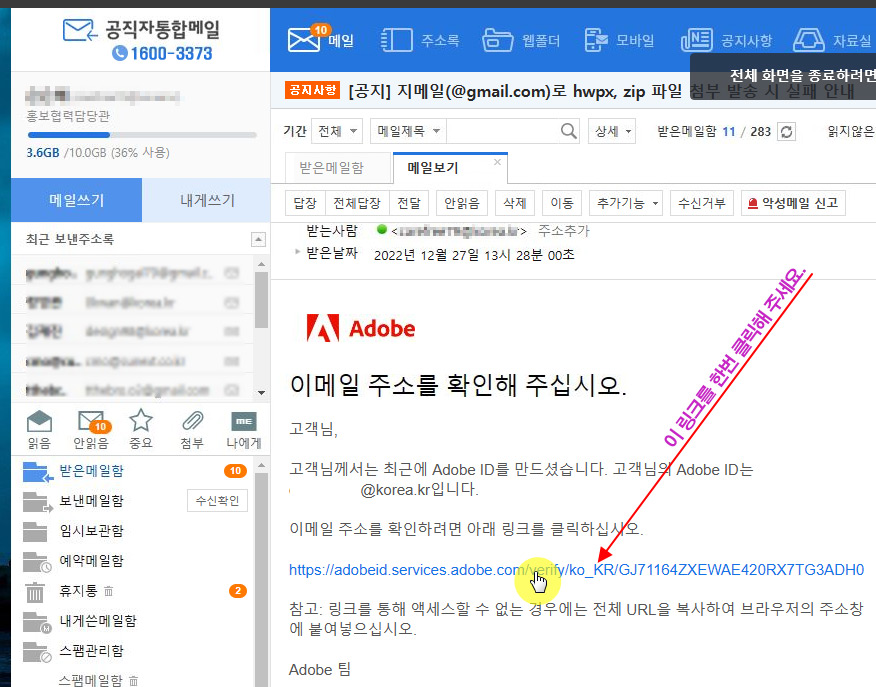Open 메일제목 search type dropdown

(x=408, y=131)
